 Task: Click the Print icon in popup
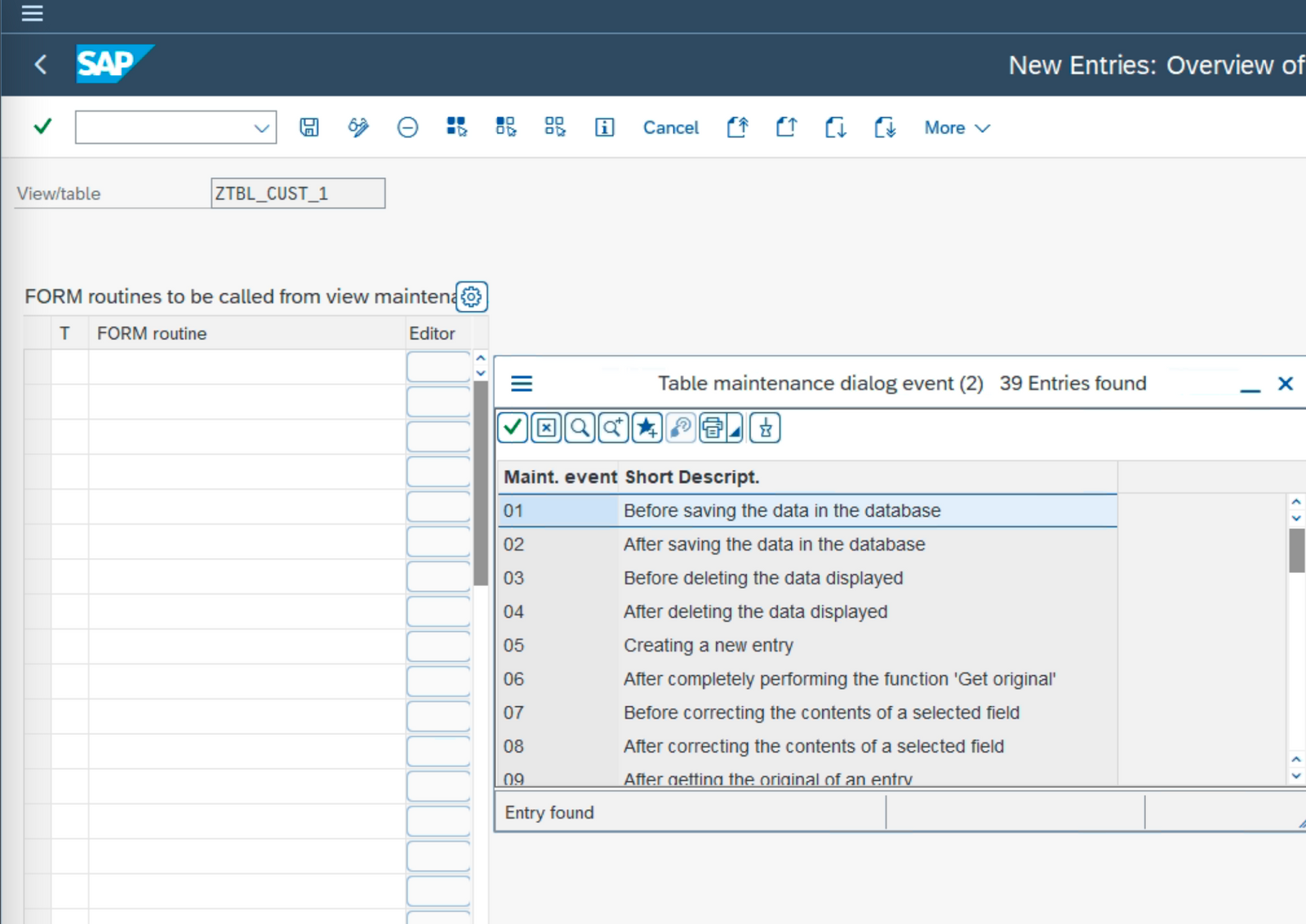tap(713, 428)
